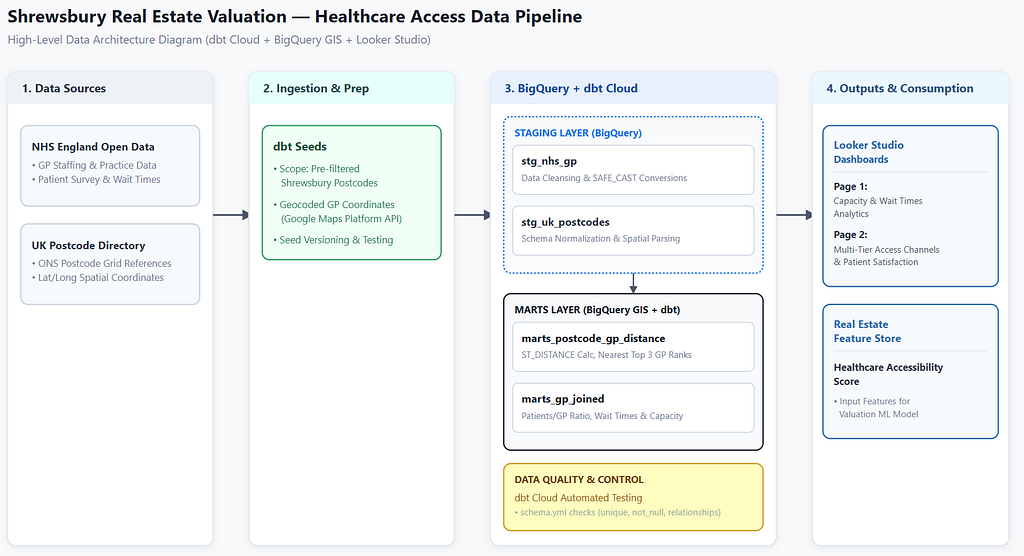Click 'Geocoded GP Coordinates' bullet
Viewport: 1024px width, 556px height.
tap(334, 204)
